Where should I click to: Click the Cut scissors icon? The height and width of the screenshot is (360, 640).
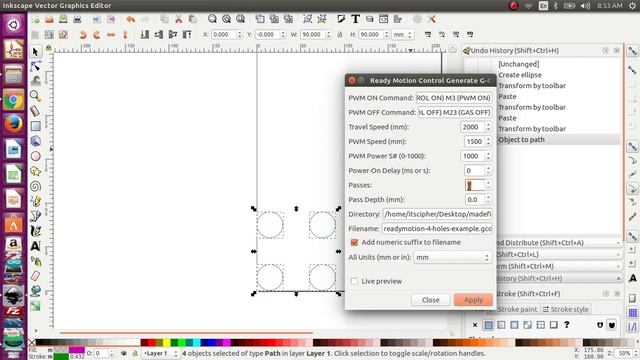click(x=178, y=19)
